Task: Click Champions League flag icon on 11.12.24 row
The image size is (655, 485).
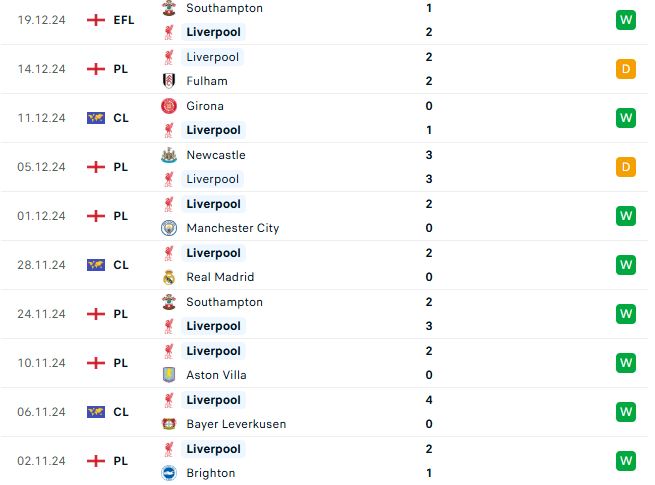Action: click(96, 118)
